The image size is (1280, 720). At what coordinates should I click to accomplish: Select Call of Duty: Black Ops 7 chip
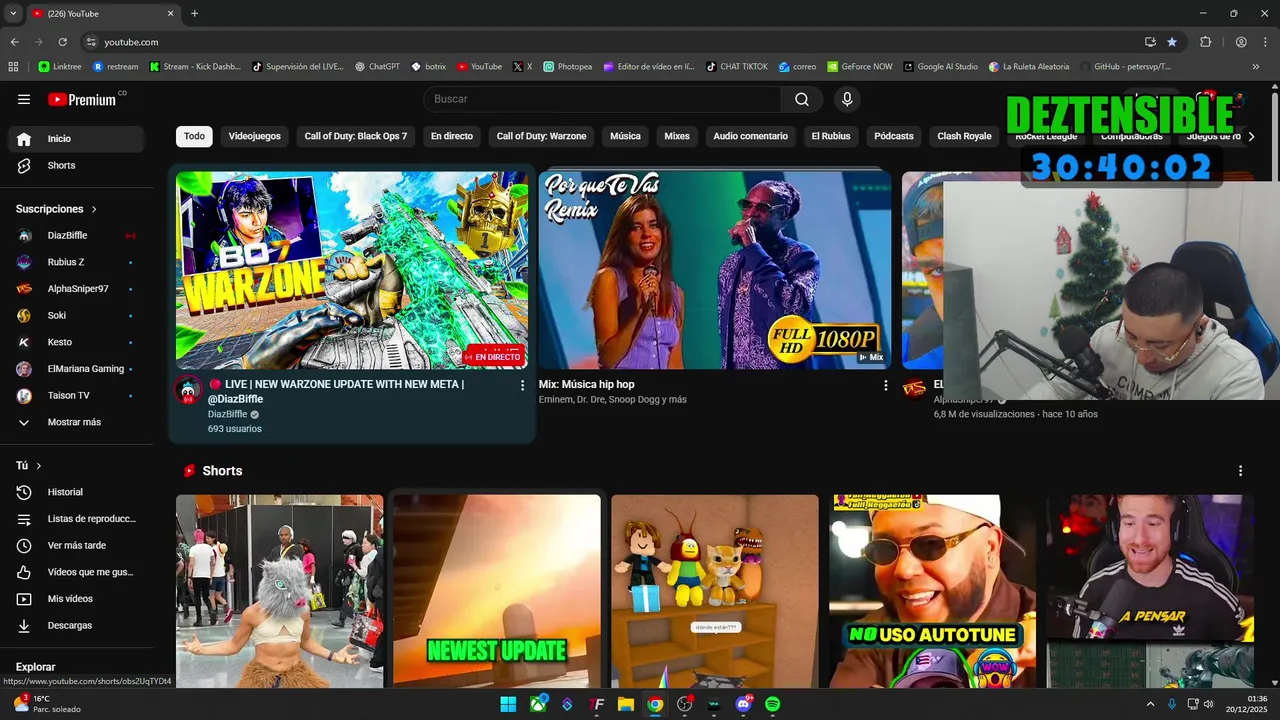[x=356, y=136]
